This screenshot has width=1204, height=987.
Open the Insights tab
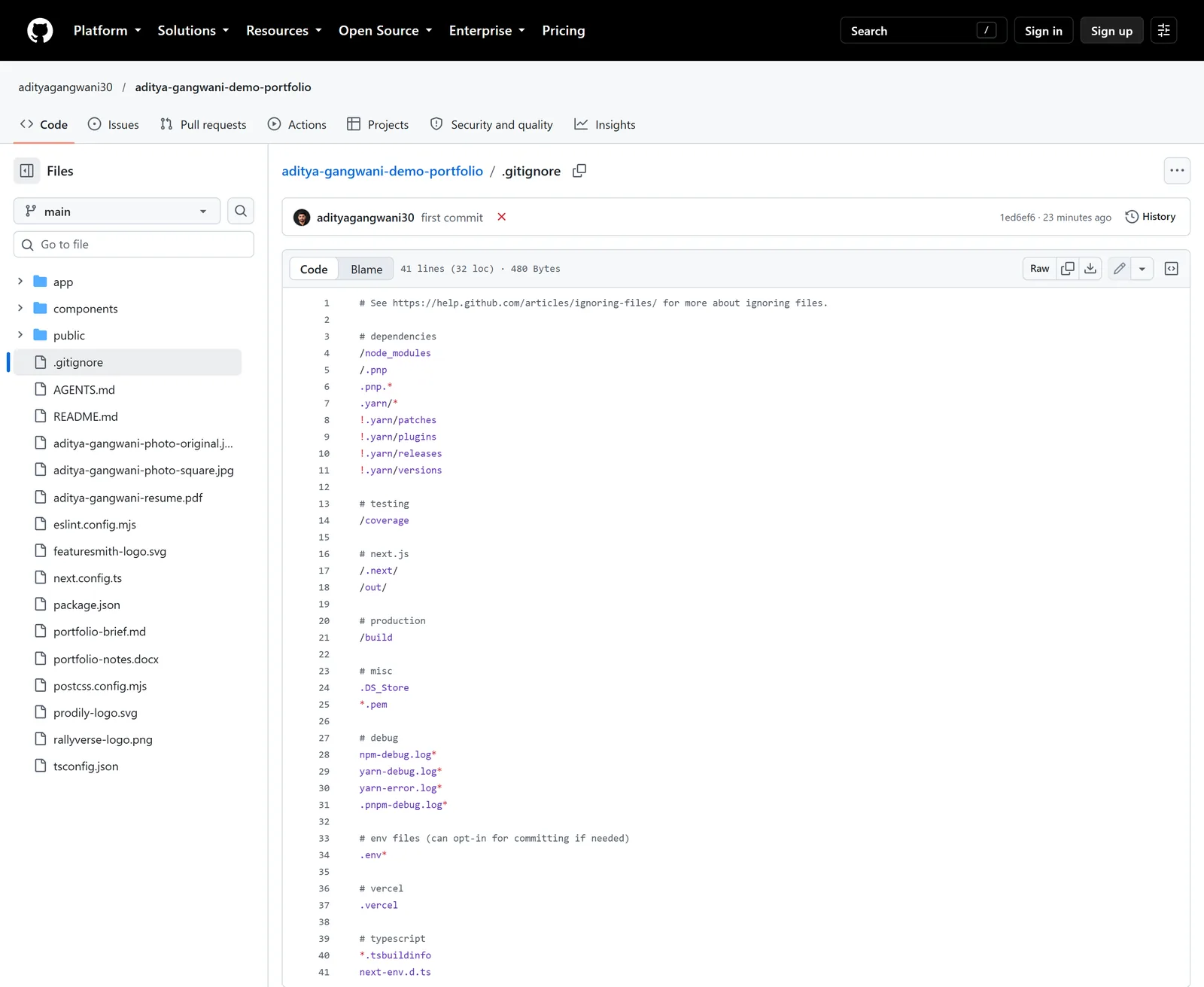click(605, 124)
